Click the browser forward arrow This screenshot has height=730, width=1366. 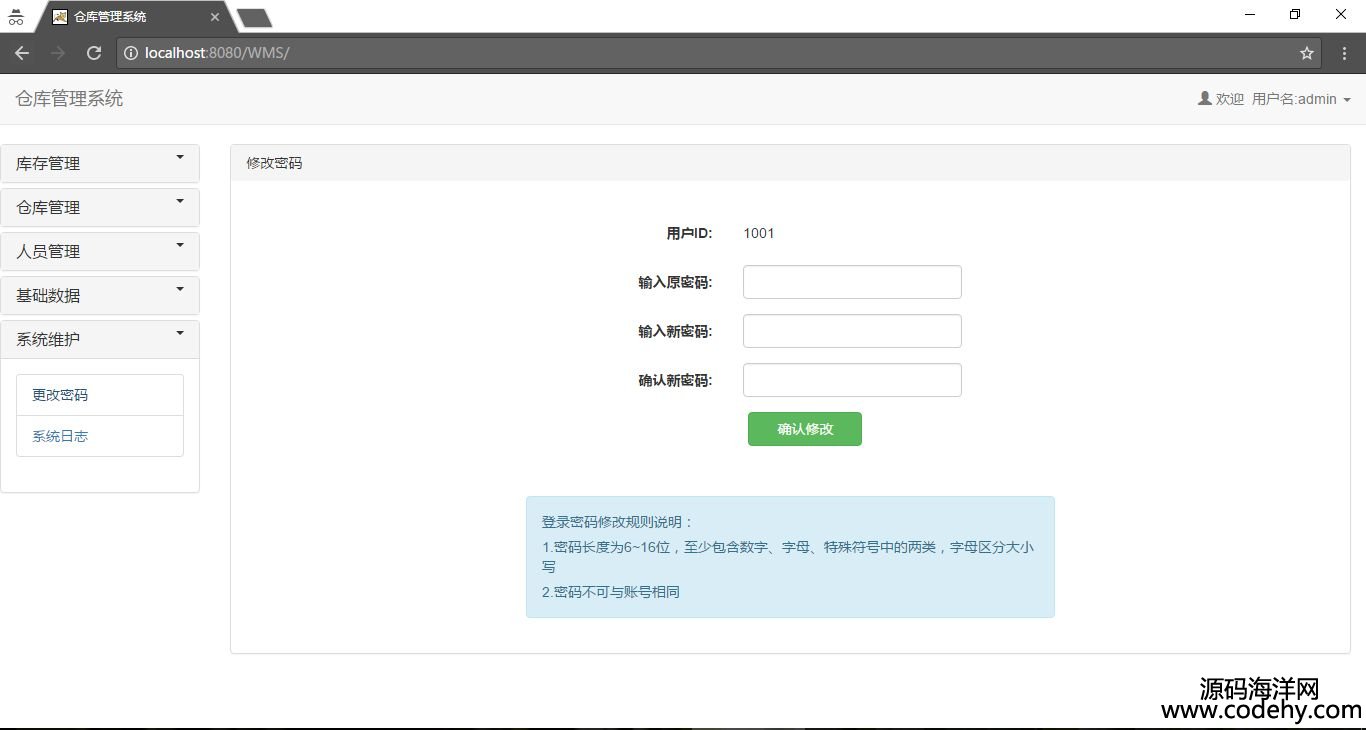tap(58, 53)
